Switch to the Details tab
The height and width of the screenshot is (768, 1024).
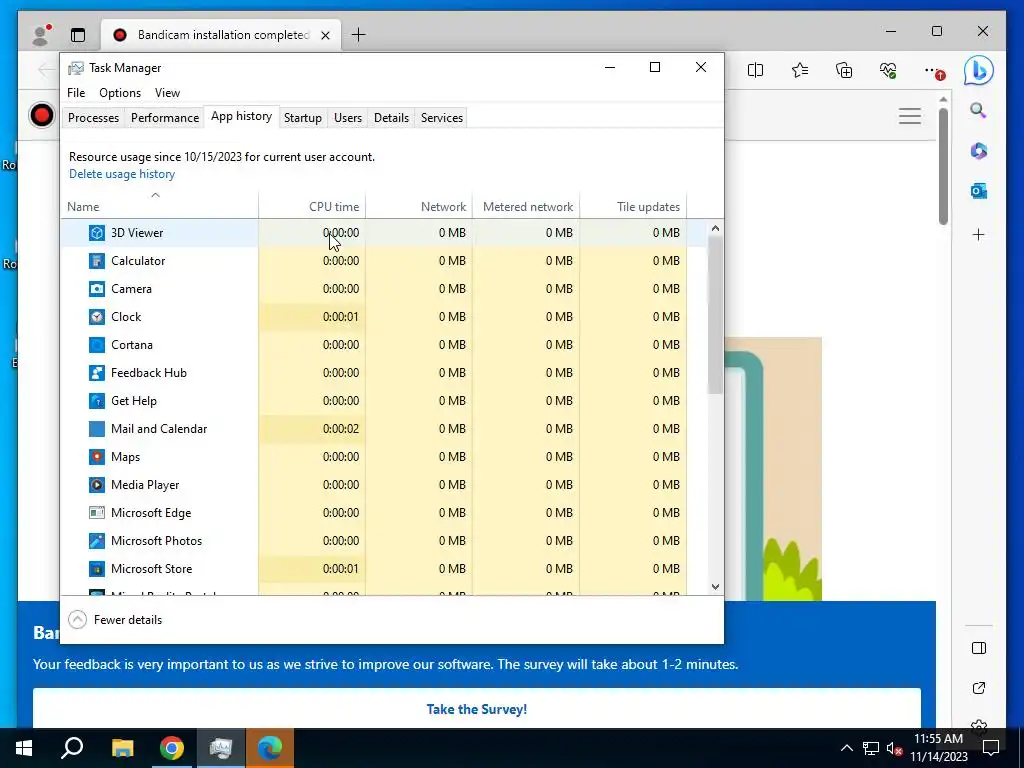pos(391,118)
